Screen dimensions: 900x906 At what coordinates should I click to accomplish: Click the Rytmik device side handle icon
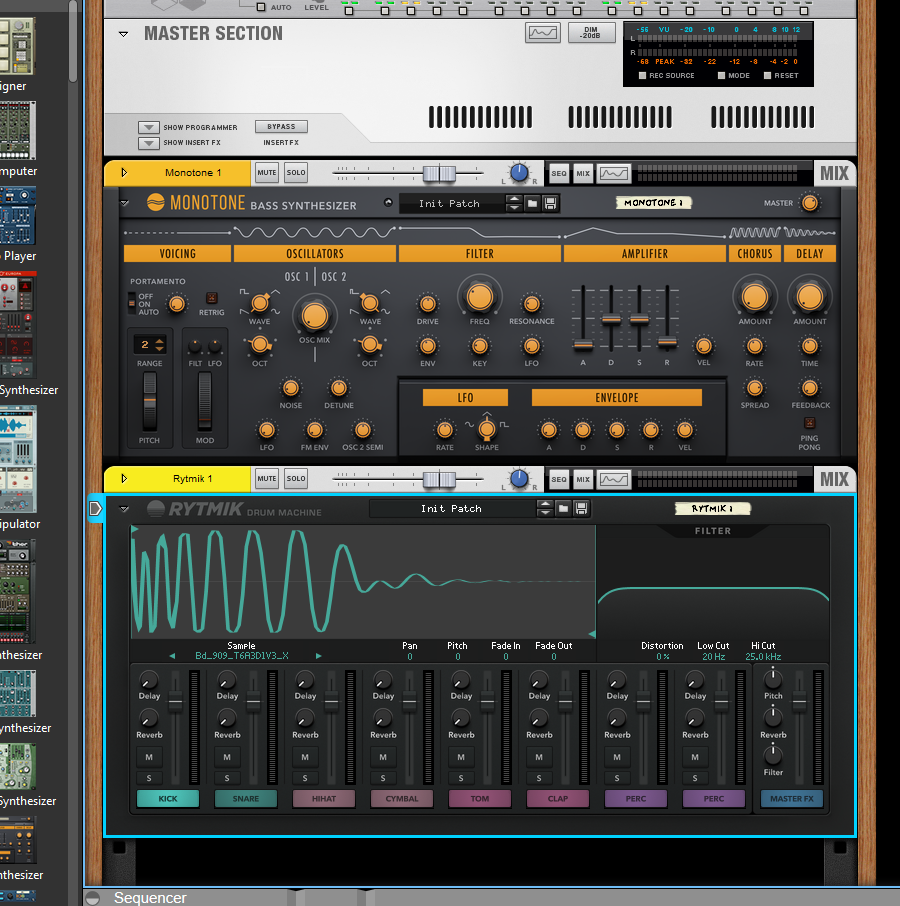coord(95,508)
